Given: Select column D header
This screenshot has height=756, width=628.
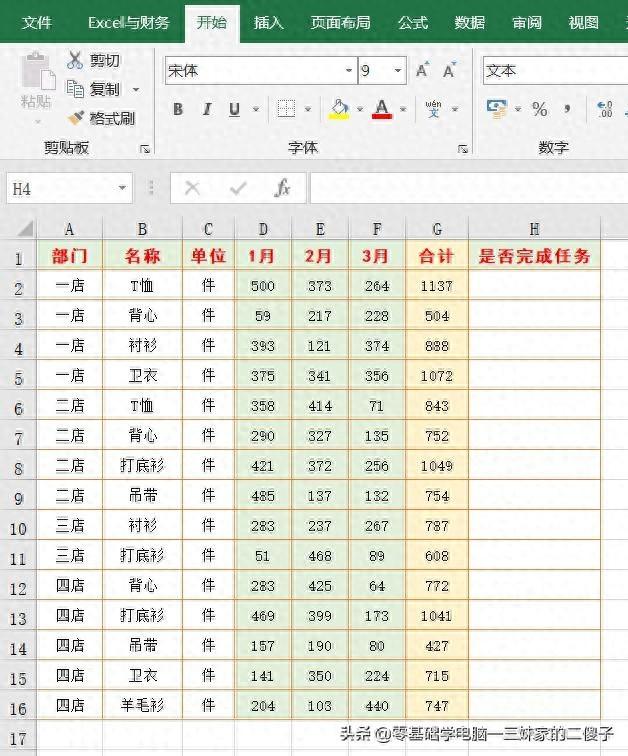Looking at the screenshot, I should click(x=263, y=229).
